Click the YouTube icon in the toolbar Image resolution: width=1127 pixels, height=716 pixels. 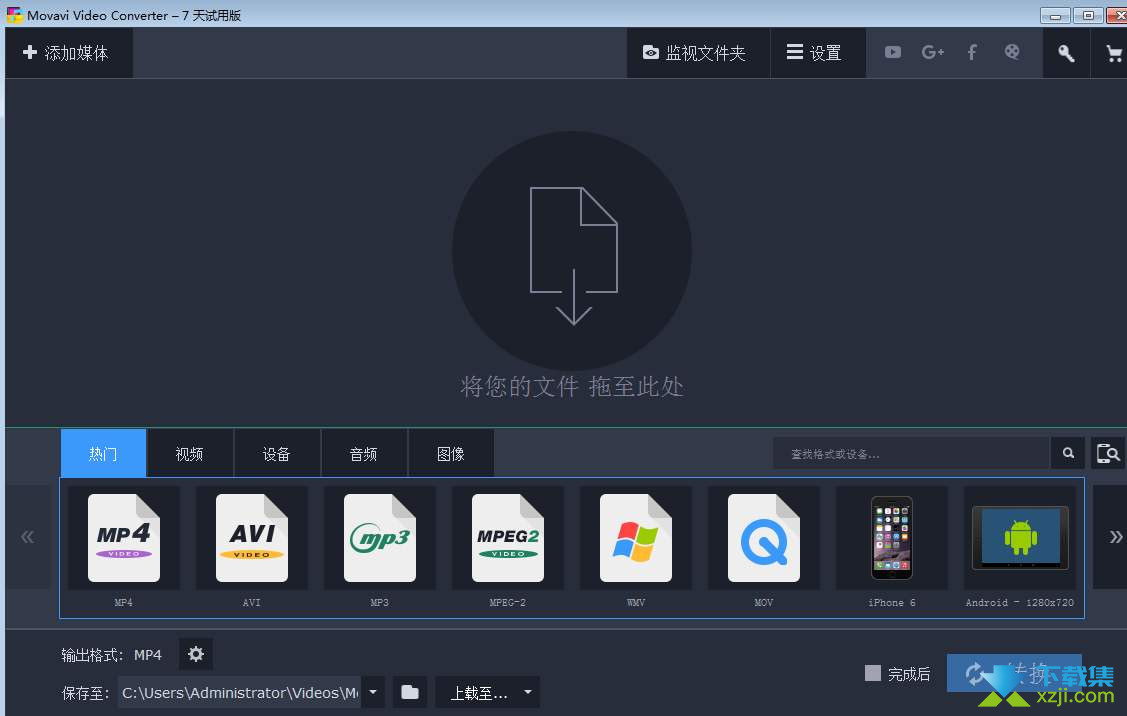[893, 52]
